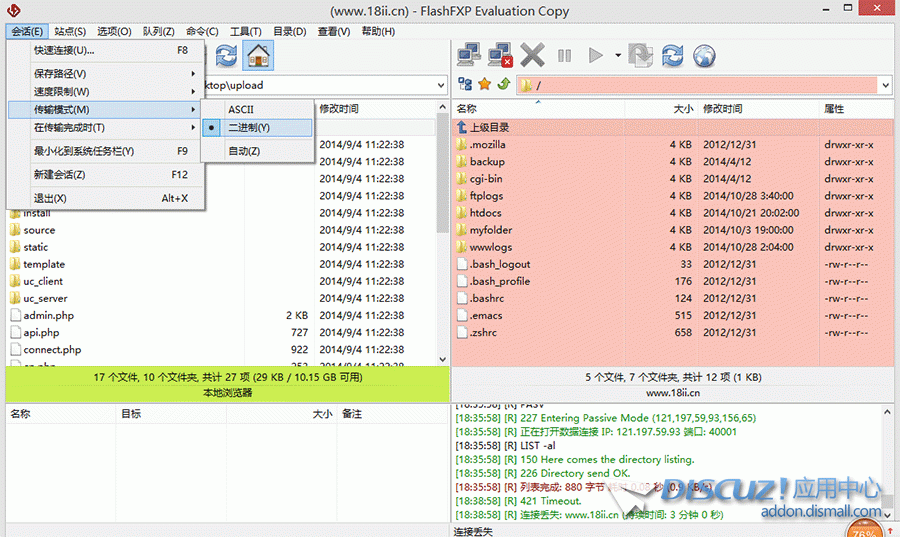This screenshot has height=537, width=900.
Task: Click the remote Refresh icon
Action: (x=672, y=55)
